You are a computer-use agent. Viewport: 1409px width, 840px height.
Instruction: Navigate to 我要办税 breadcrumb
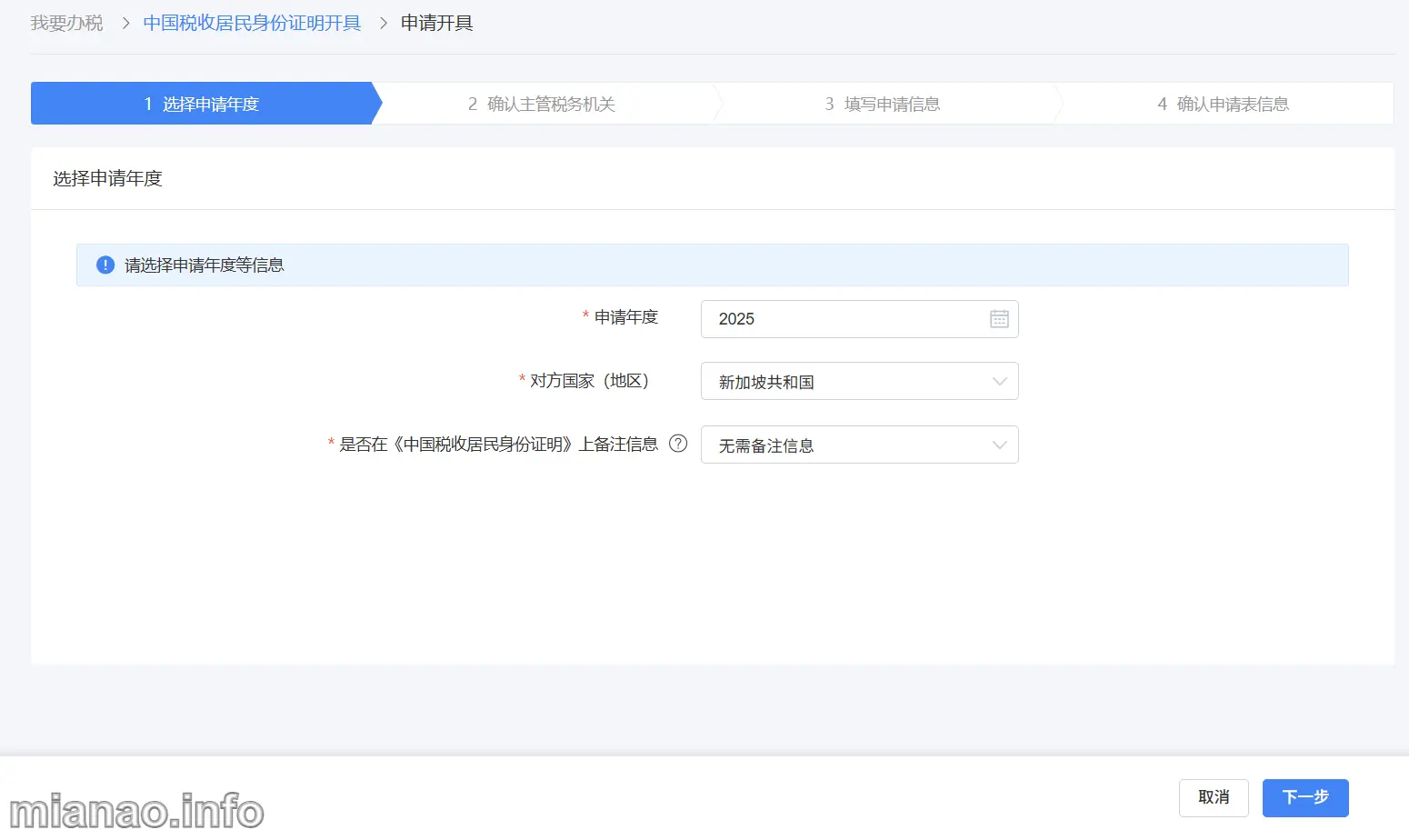click(x=67, y=23)
